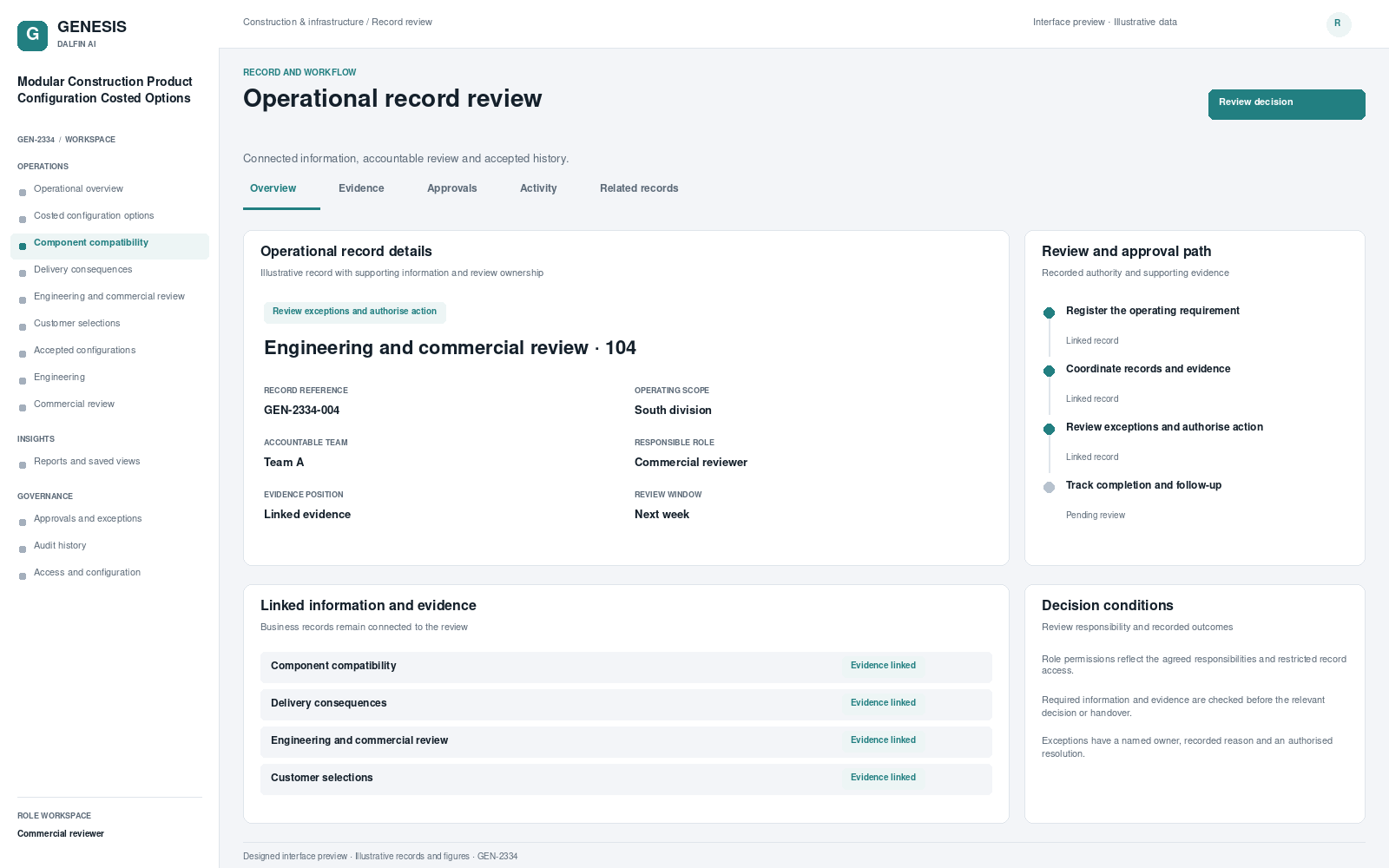Click the Delivery consequences evidence row
Image resolution: width=1389 pixels, height=868 pixels.
coord(626,704)
